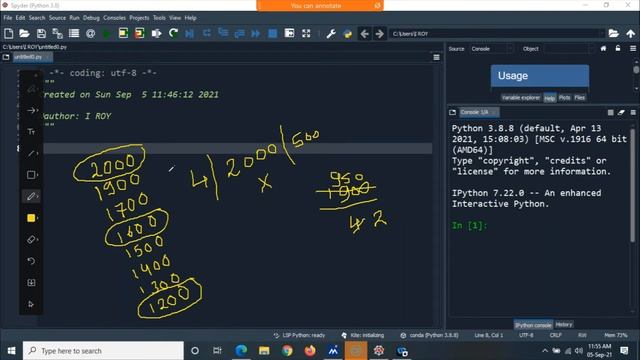Switch to History tab
The image size is (640, 360).
[x=564, y=324]
